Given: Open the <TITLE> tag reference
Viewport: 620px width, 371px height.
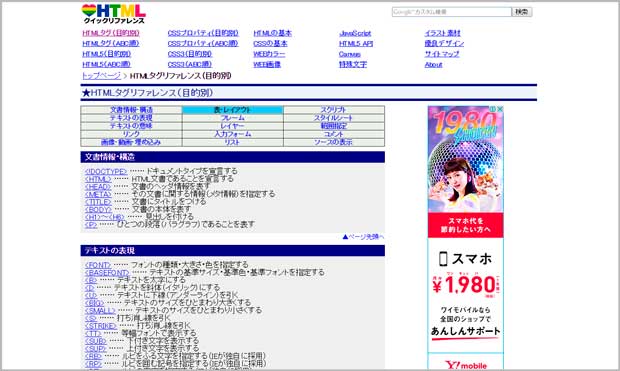Looking at the screenshot, I should (x=98, y=202).
